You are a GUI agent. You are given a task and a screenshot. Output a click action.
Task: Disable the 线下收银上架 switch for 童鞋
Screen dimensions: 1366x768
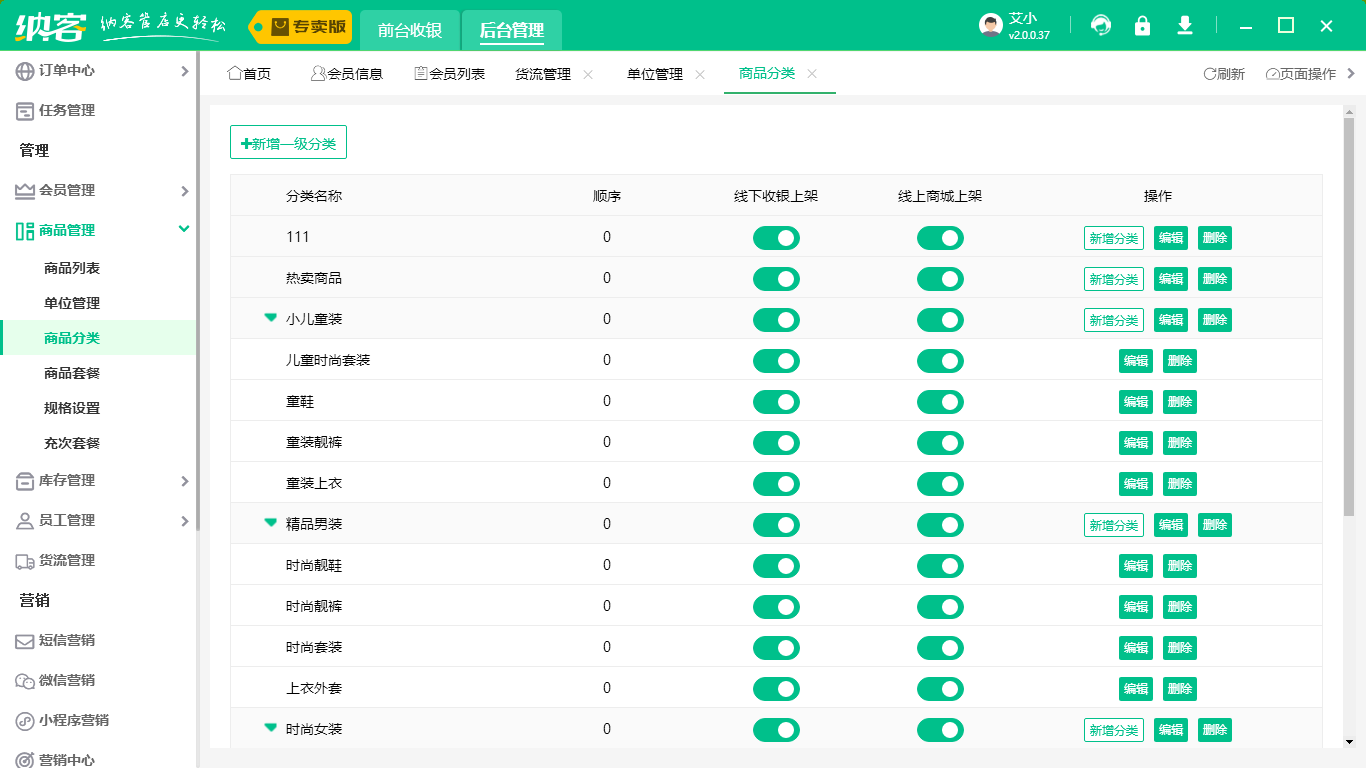776,401
